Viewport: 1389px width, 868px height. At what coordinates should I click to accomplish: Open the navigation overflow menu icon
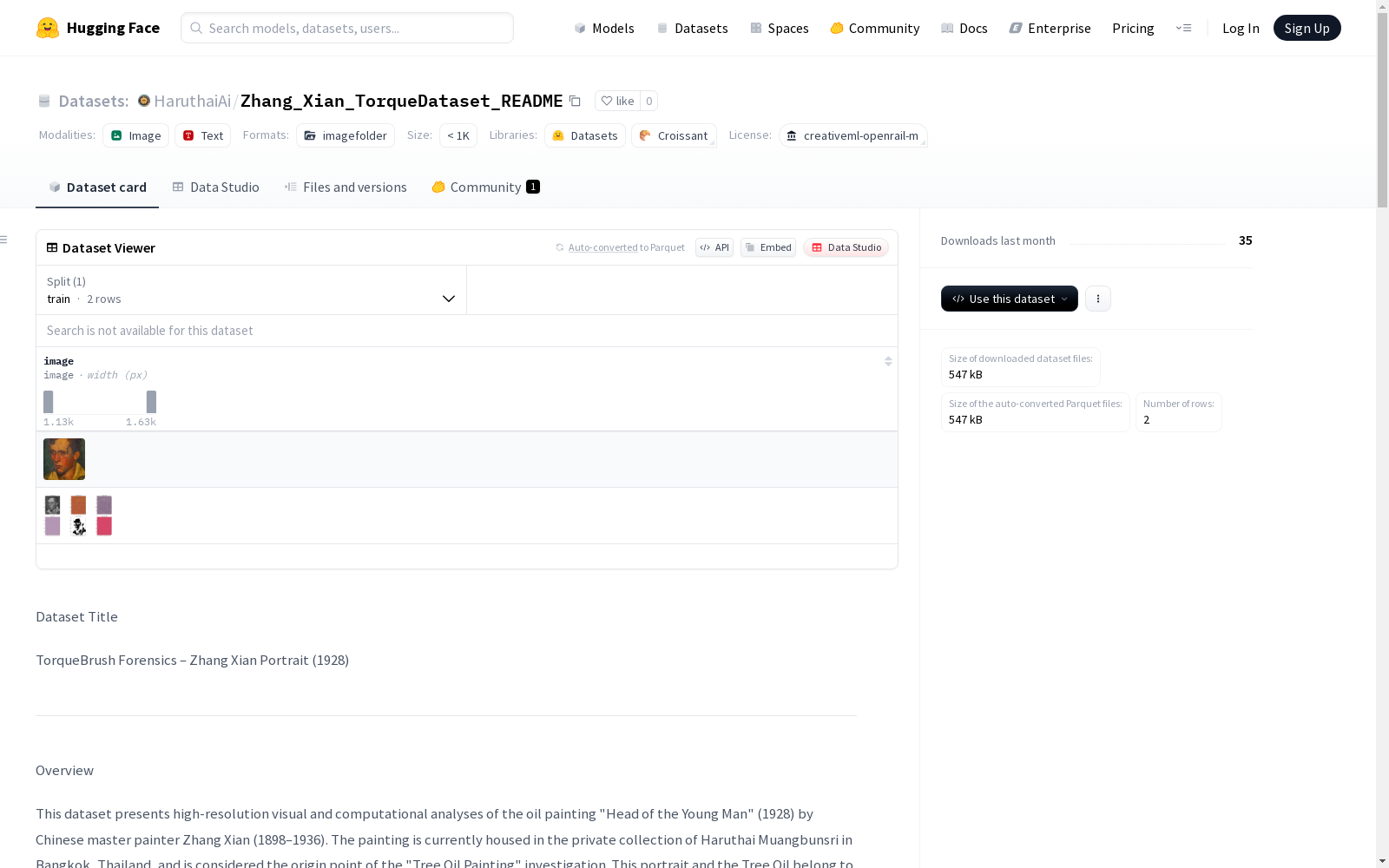click(x=1183, y=28)
